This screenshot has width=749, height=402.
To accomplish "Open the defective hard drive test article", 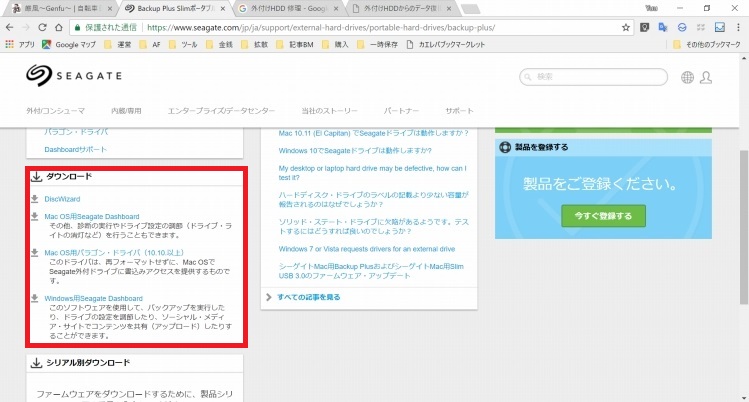I will pyautogui.click(x=373, y=173).
